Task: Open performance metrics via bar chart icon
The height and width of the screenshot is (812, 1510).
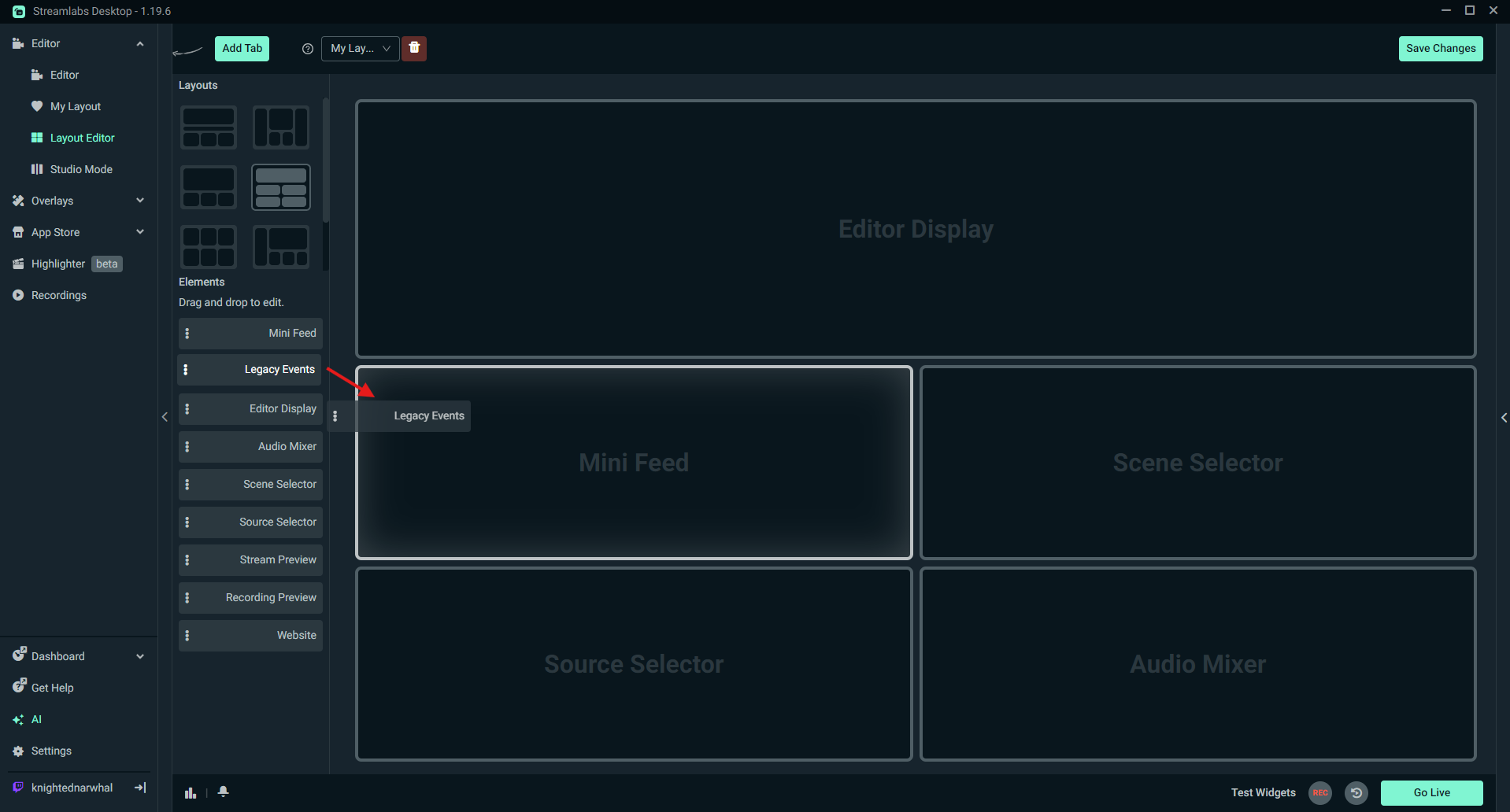Action: click(190, 792)
